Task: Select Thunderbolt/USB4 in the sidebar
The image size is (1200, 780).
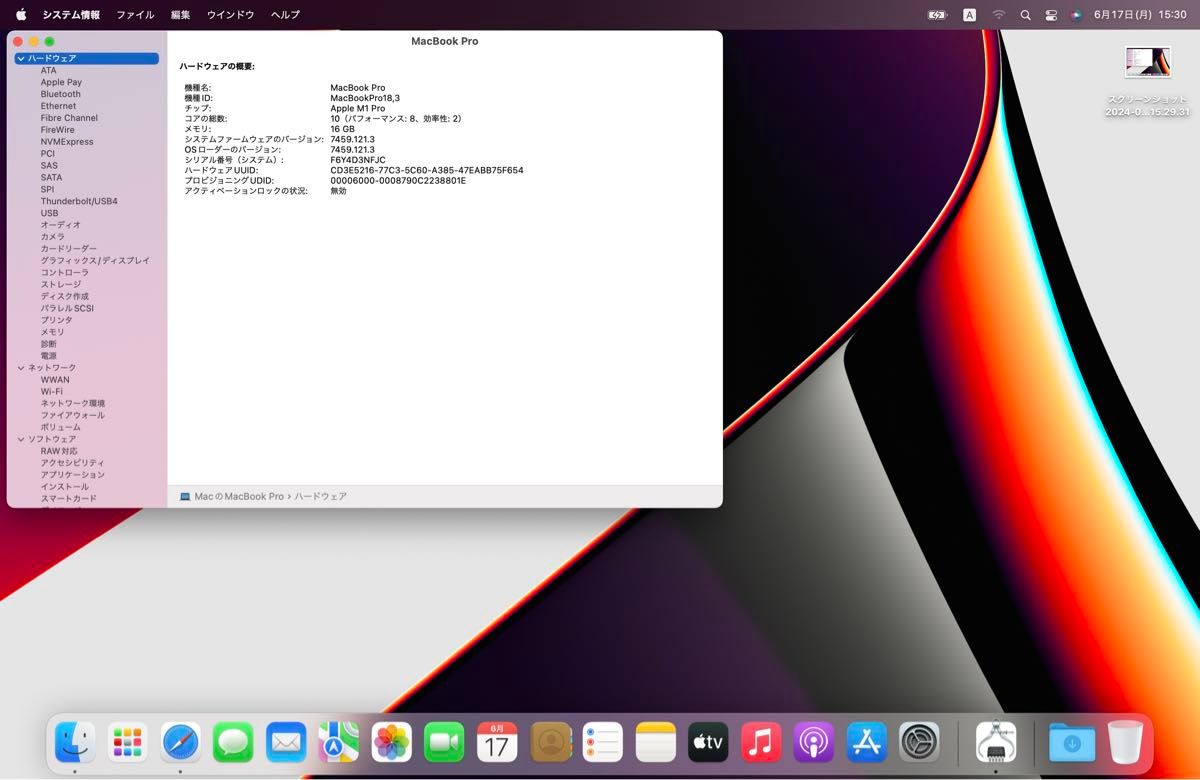Action: [79, 201]
